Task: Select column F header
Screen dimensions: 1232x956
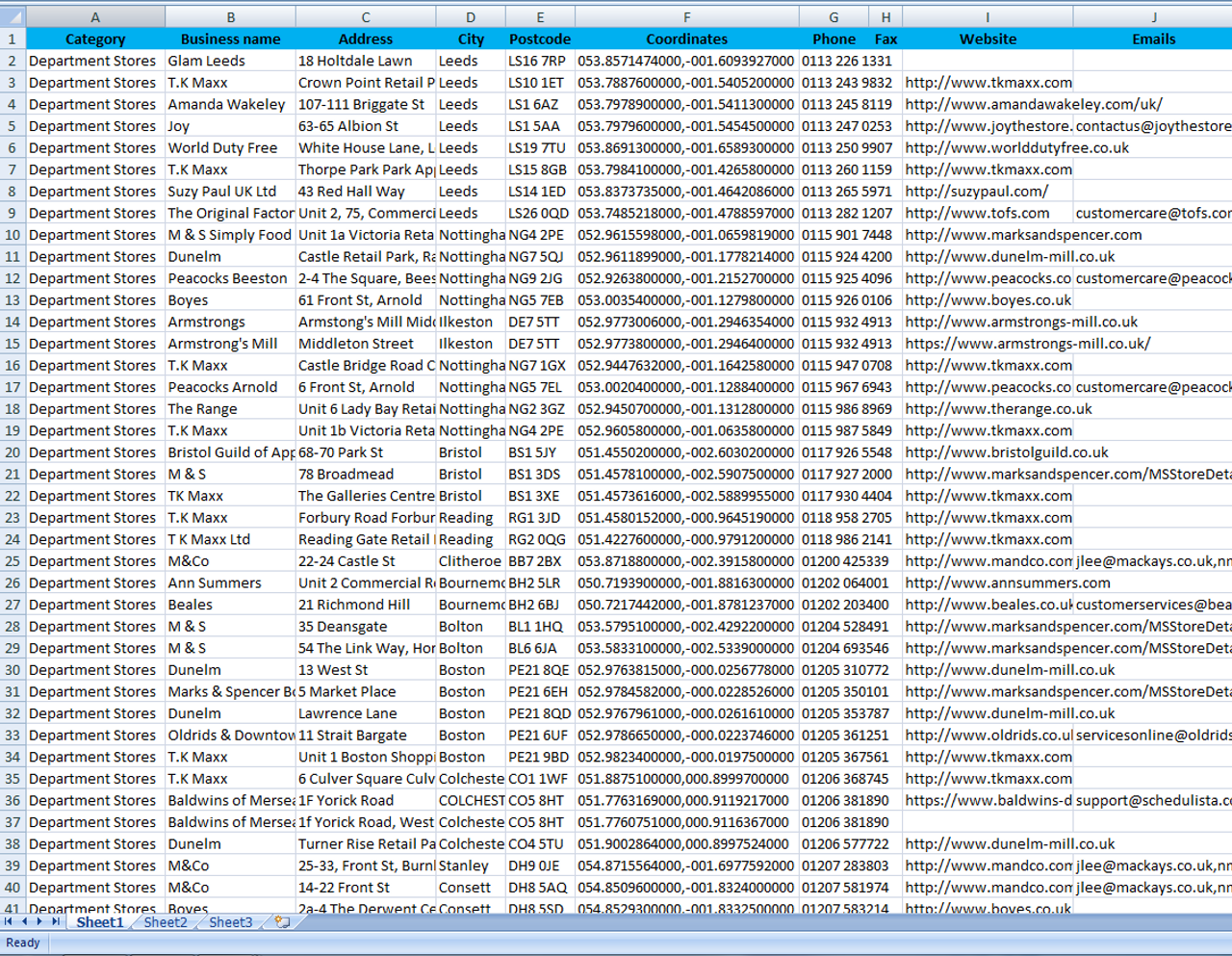Action: (687, 17)
